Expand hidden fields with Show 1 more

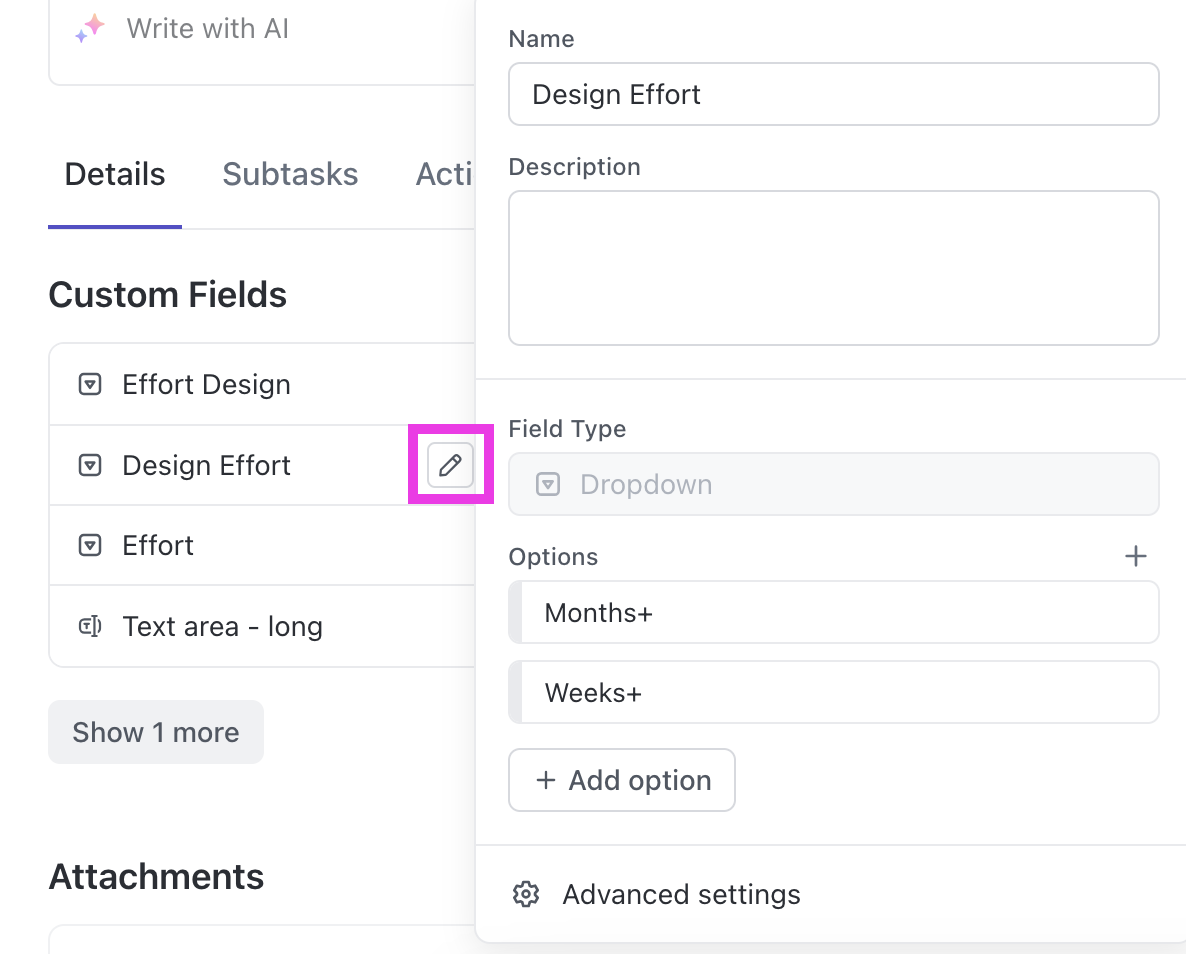pyautogui.click(x=156, y=732)
